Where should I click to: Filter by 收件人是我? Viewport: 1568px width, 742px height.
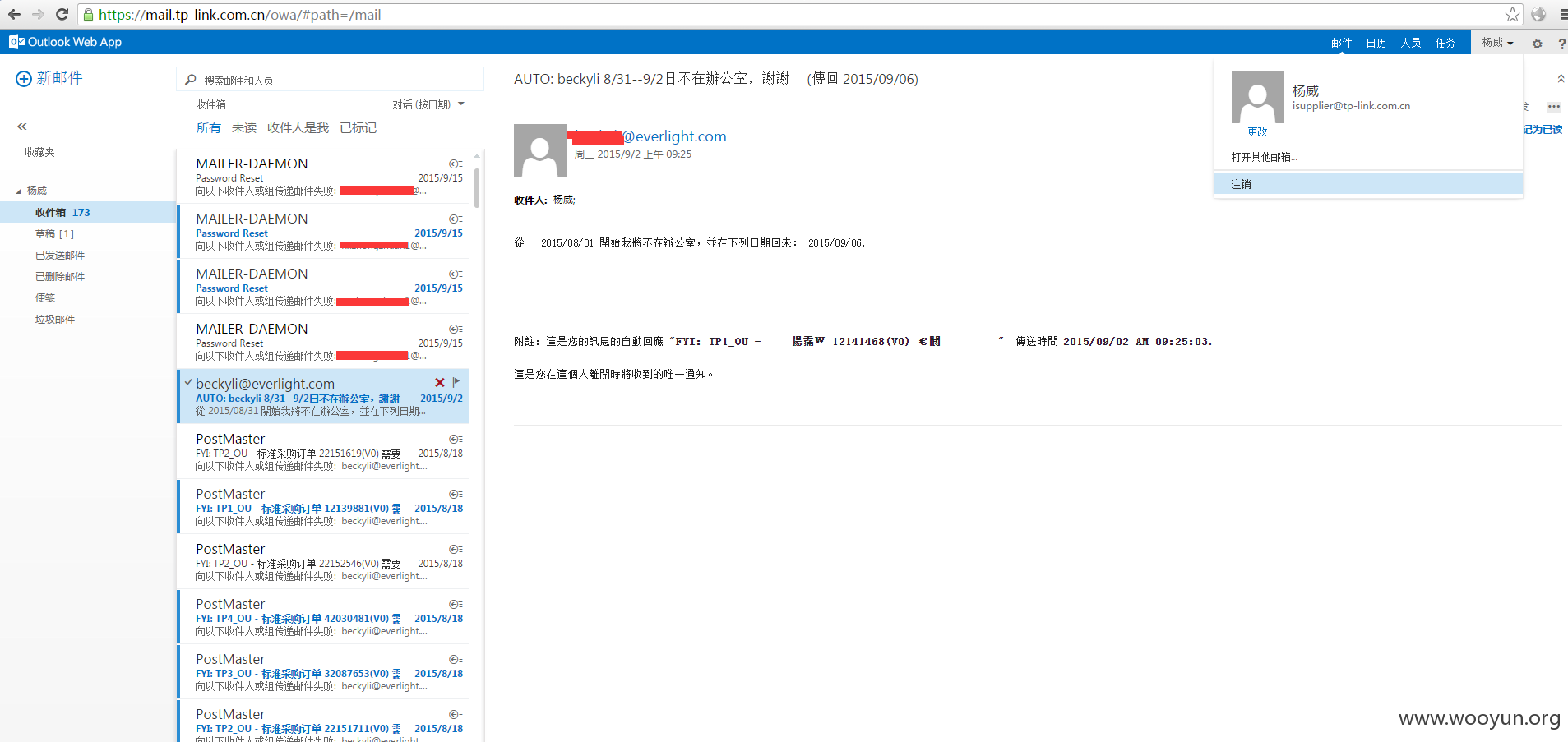tap(298, 128)
